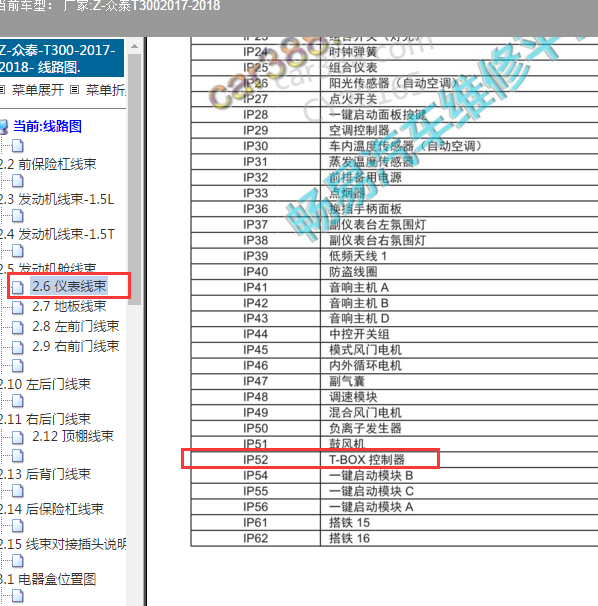Open 3.1 电器盒位置图 entry

48,579
